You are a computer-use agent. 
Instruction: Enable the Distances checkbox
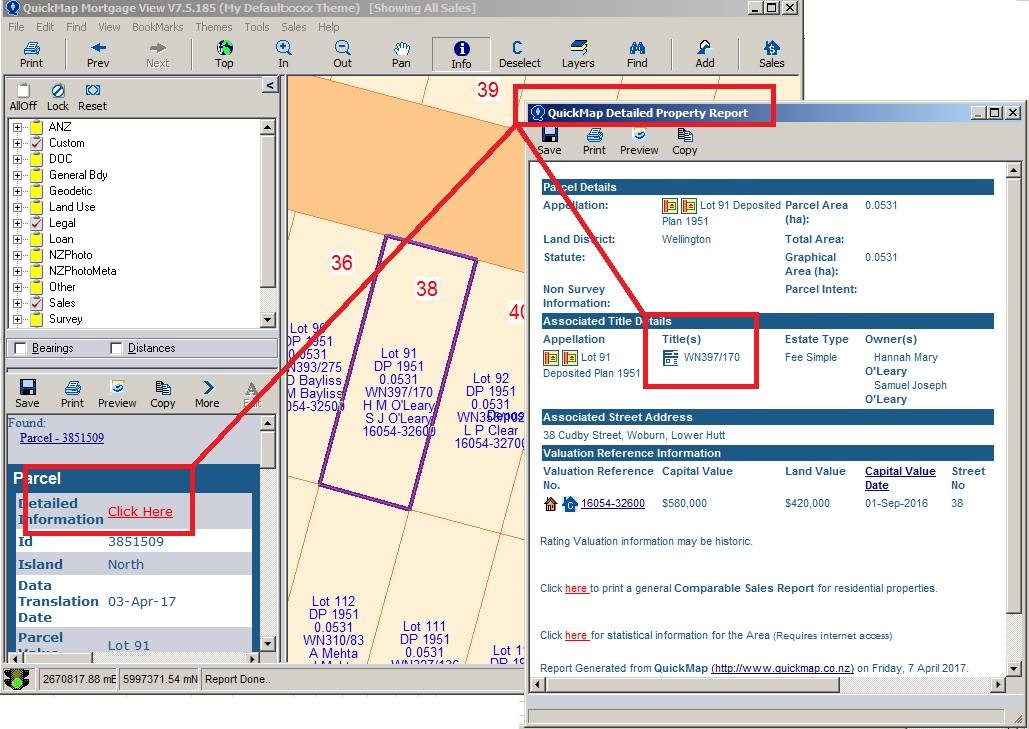[117, 348]
